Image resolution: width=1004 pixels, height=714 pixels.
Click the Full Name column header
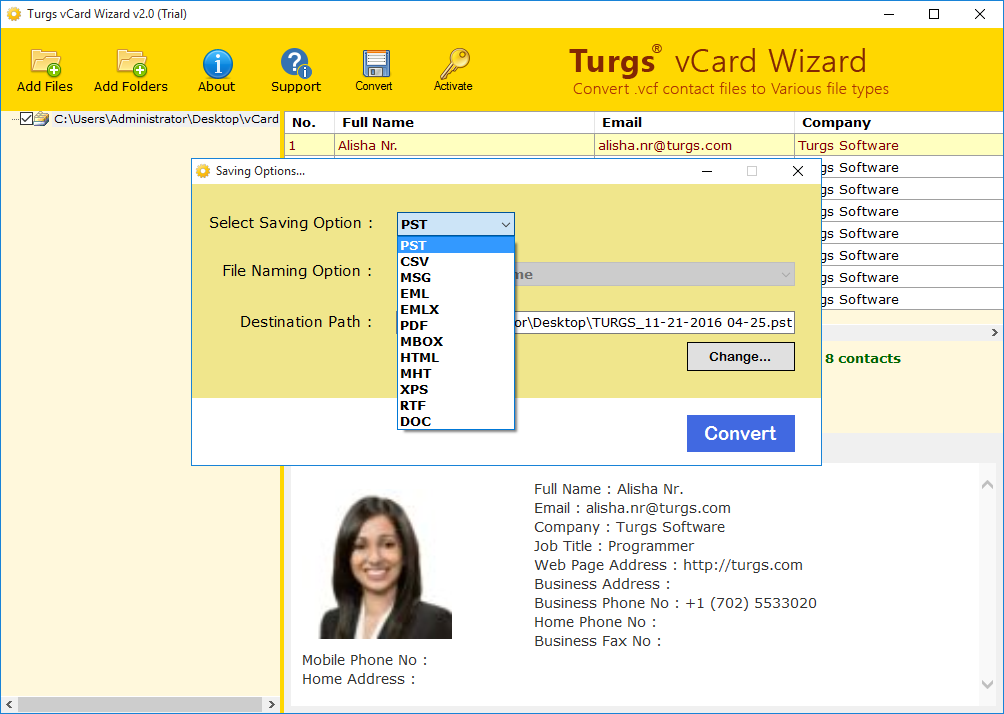tap(464, 122)
